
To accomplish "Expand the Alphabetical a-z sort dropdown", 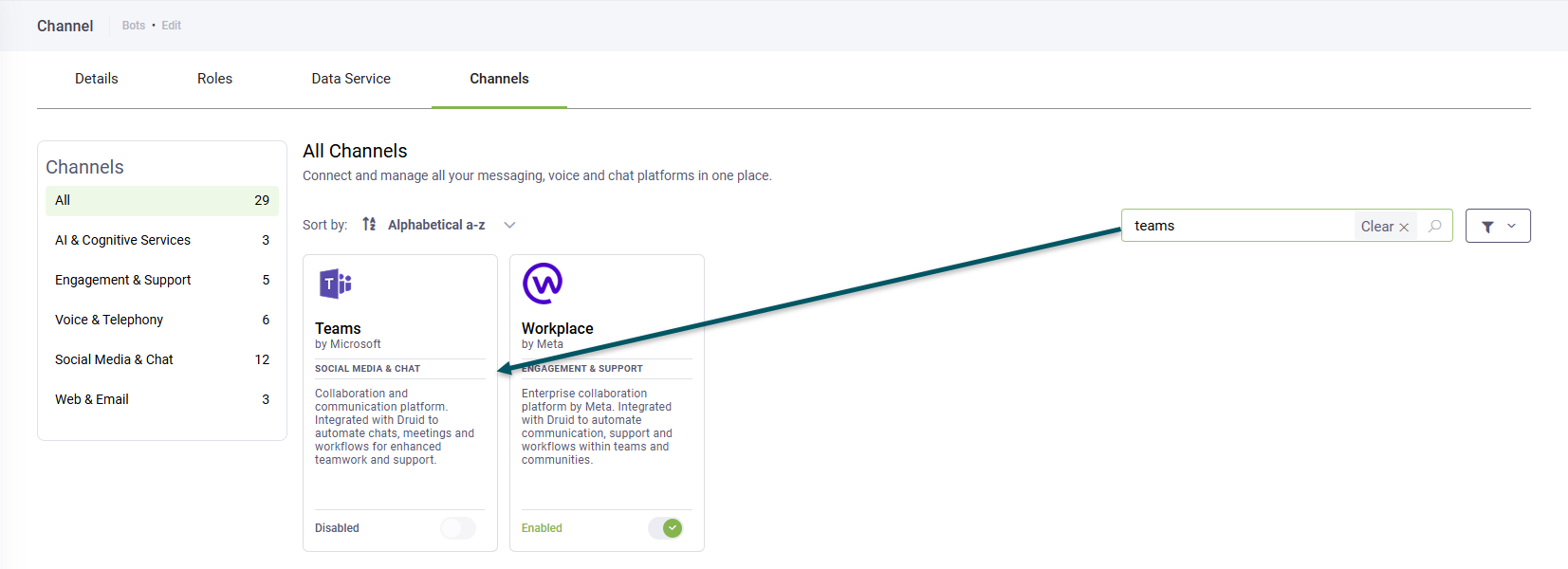I will 509,225.
